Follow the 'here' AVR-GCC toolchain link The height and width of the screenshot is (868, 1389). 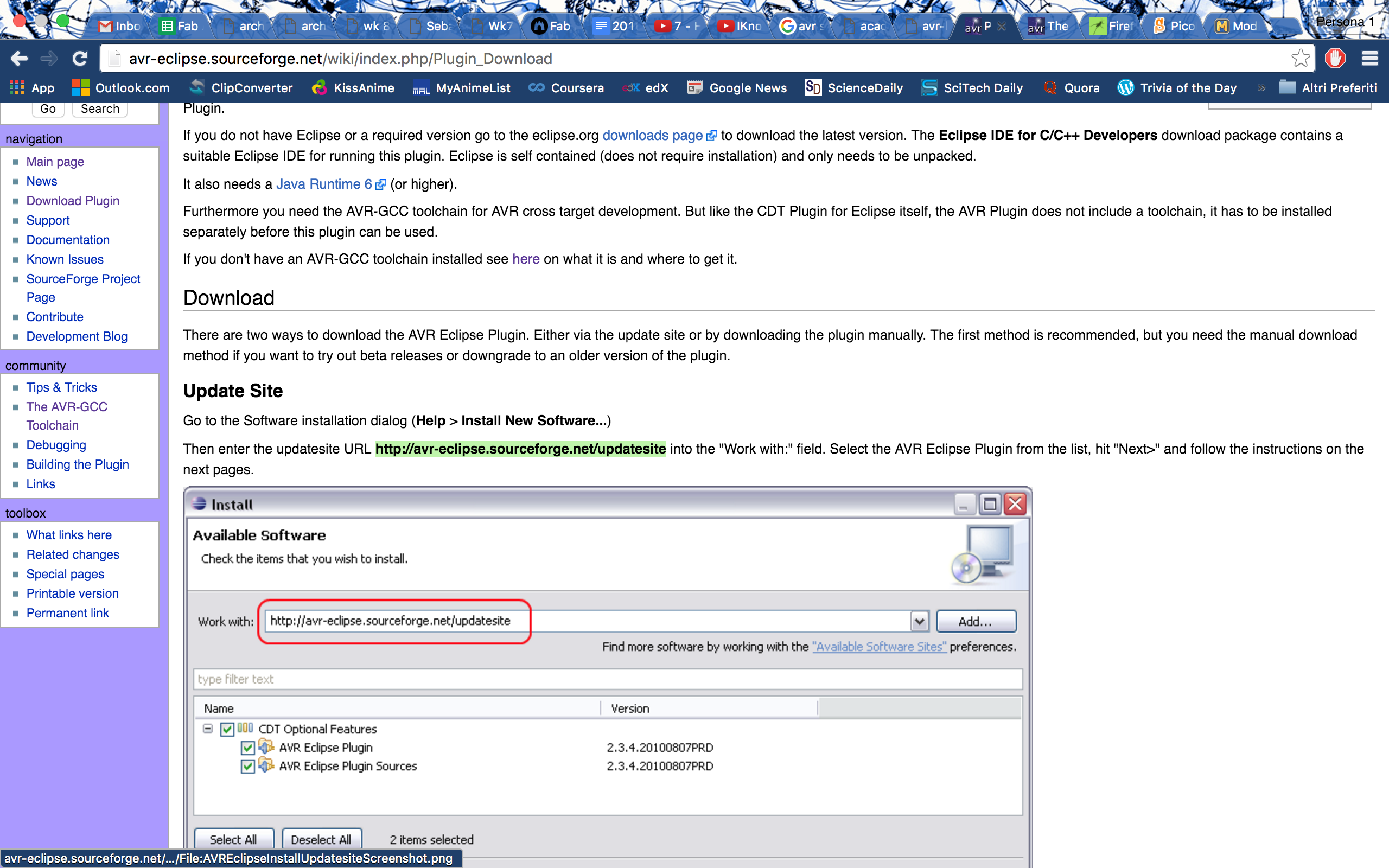(x=526, y=259)
